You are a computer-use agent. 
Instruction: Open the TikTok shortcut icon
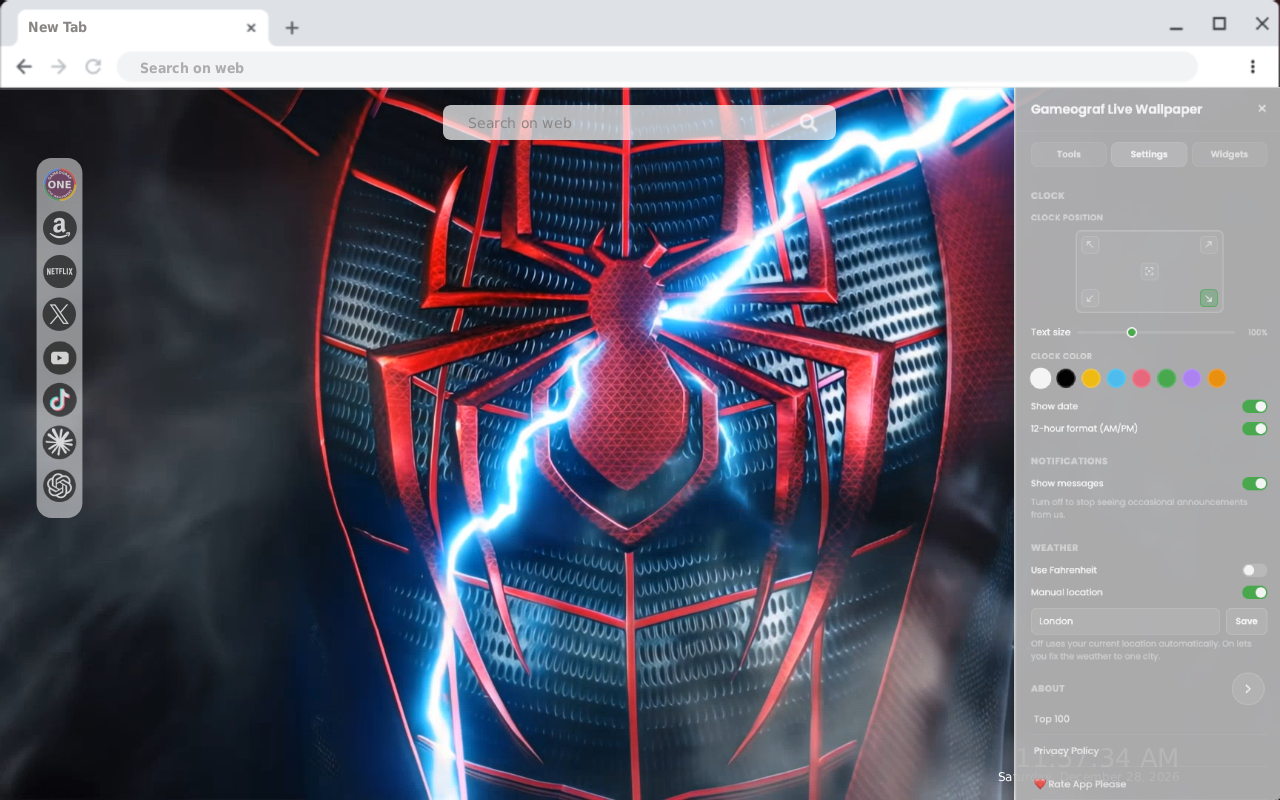coord(60,400)
